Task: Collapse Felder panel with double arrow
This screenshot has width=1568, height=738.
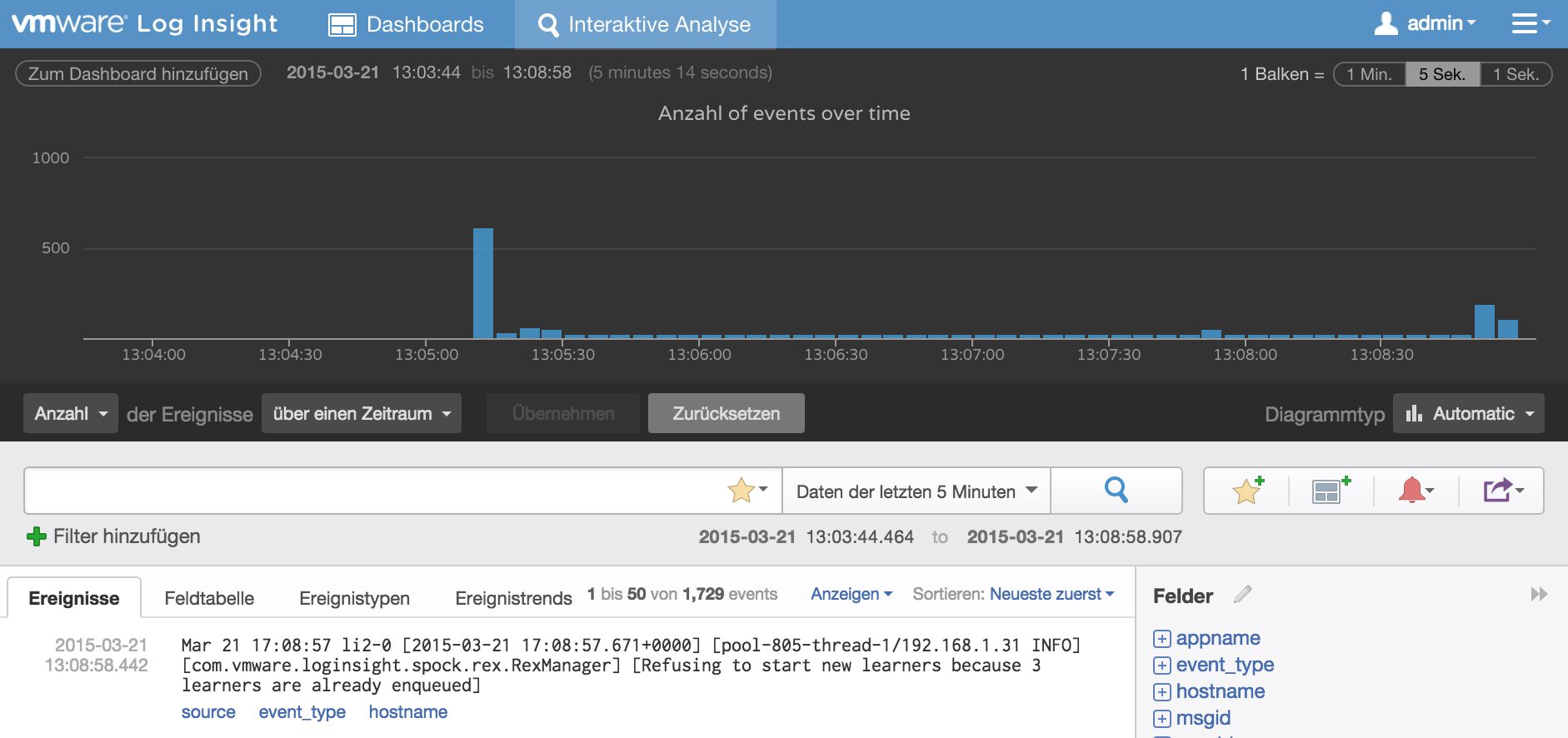Action: pos(1538,595)
